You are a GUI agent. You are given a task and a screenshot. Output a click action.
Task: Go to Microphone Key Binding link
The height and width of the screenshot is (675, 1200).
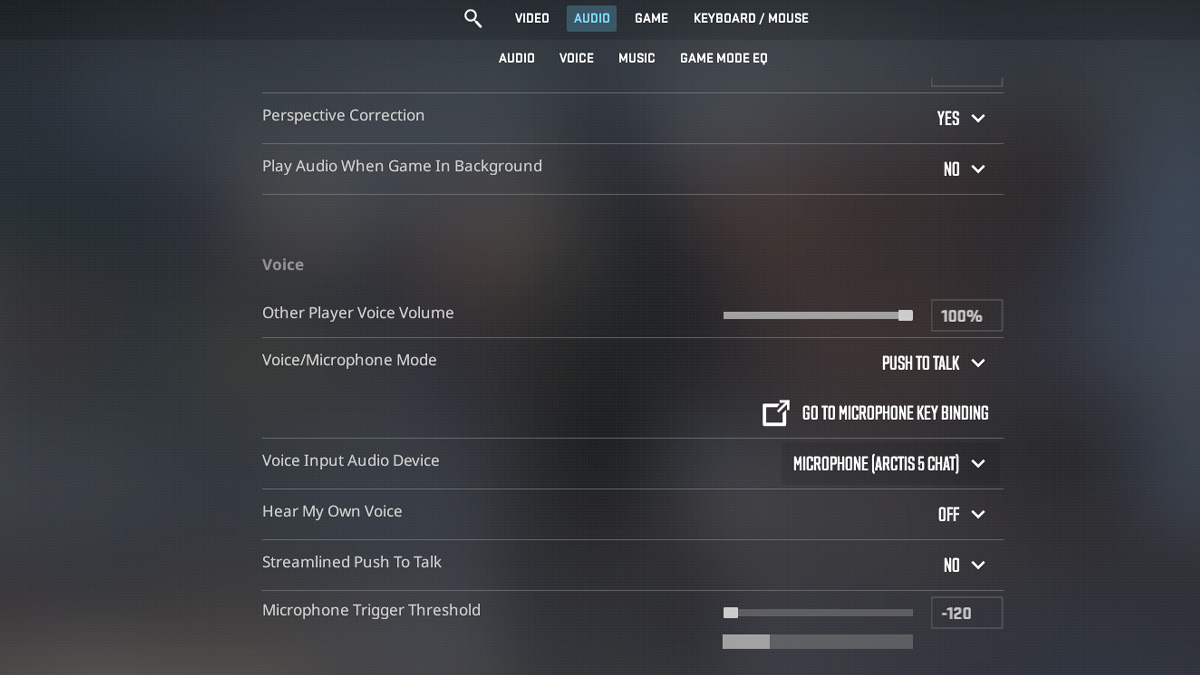coord(894,413)
